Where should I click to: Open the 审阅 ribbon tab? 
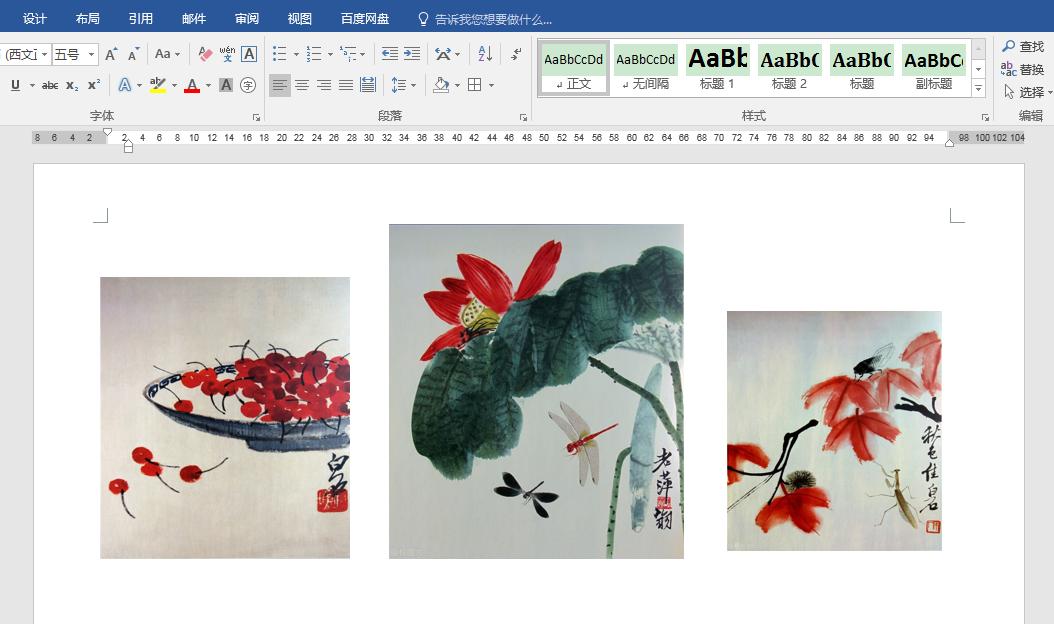246,19
